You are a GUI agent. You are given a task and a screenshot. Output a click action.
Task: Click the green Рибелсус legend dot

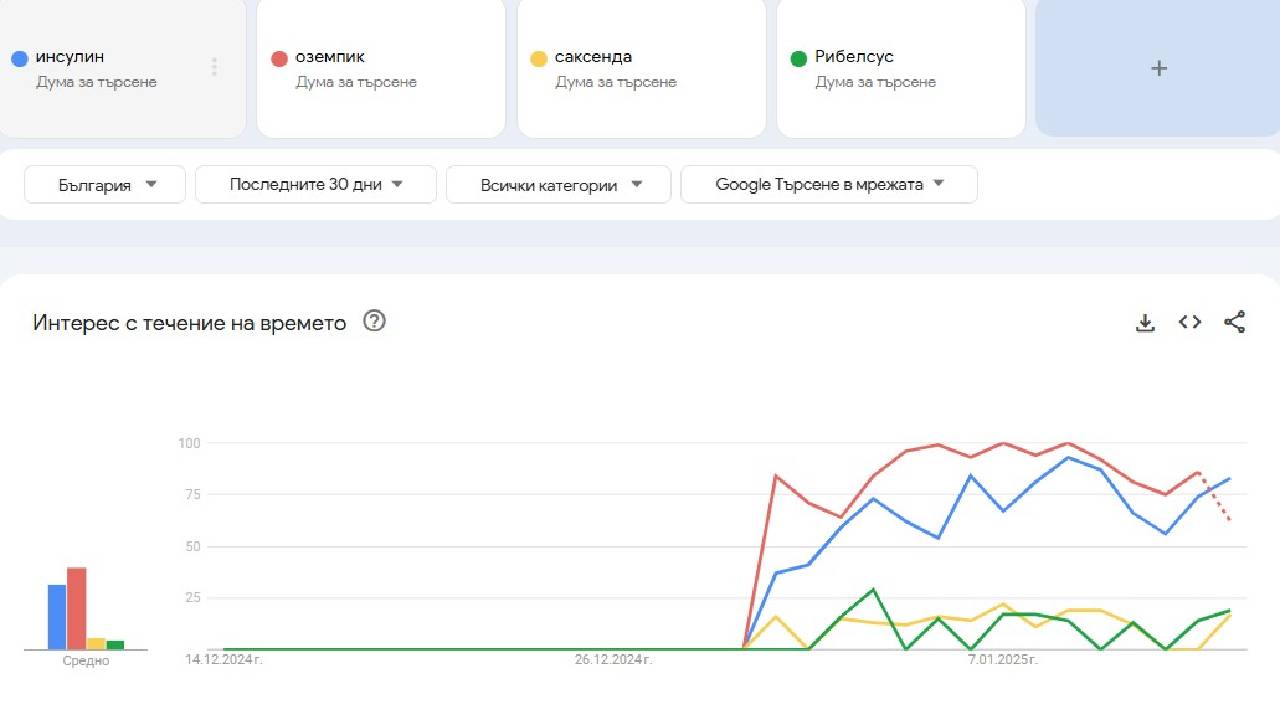coord(798,58)
